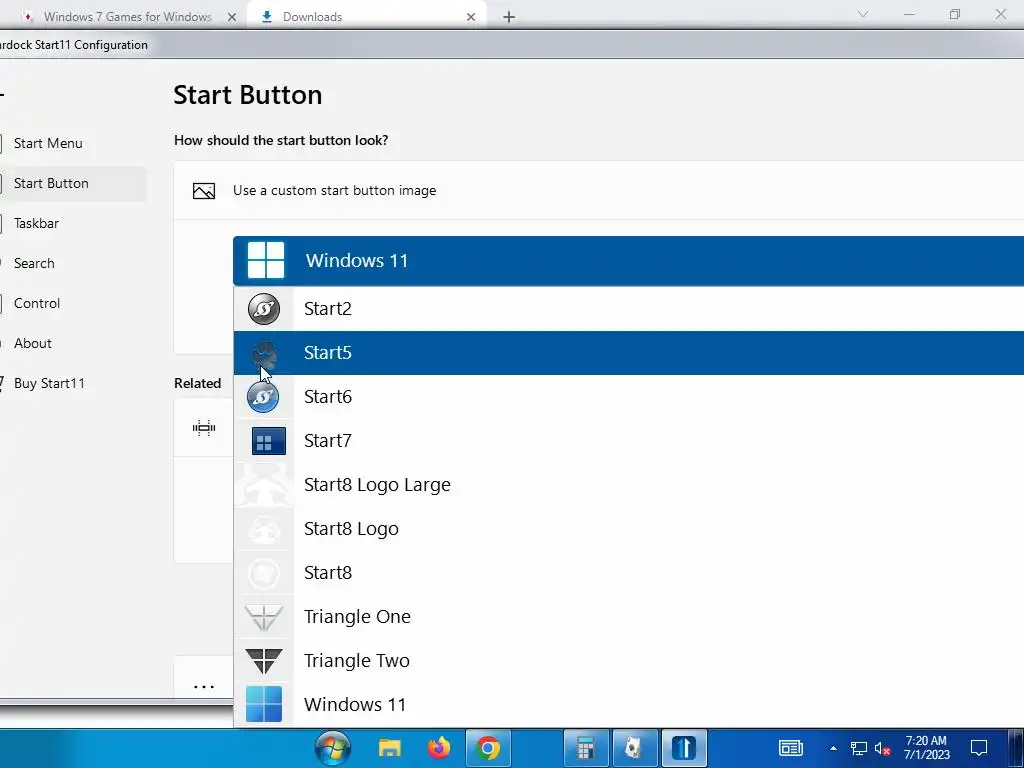Viewport: 1024px width, 768px height.
Task: Click the Triangle Two label
Action: [357, 661]
